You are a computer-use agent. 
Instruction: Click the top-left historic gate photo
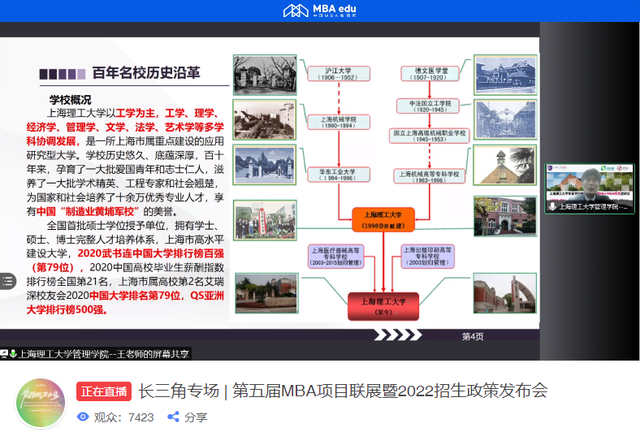click(x=265, y=75)
